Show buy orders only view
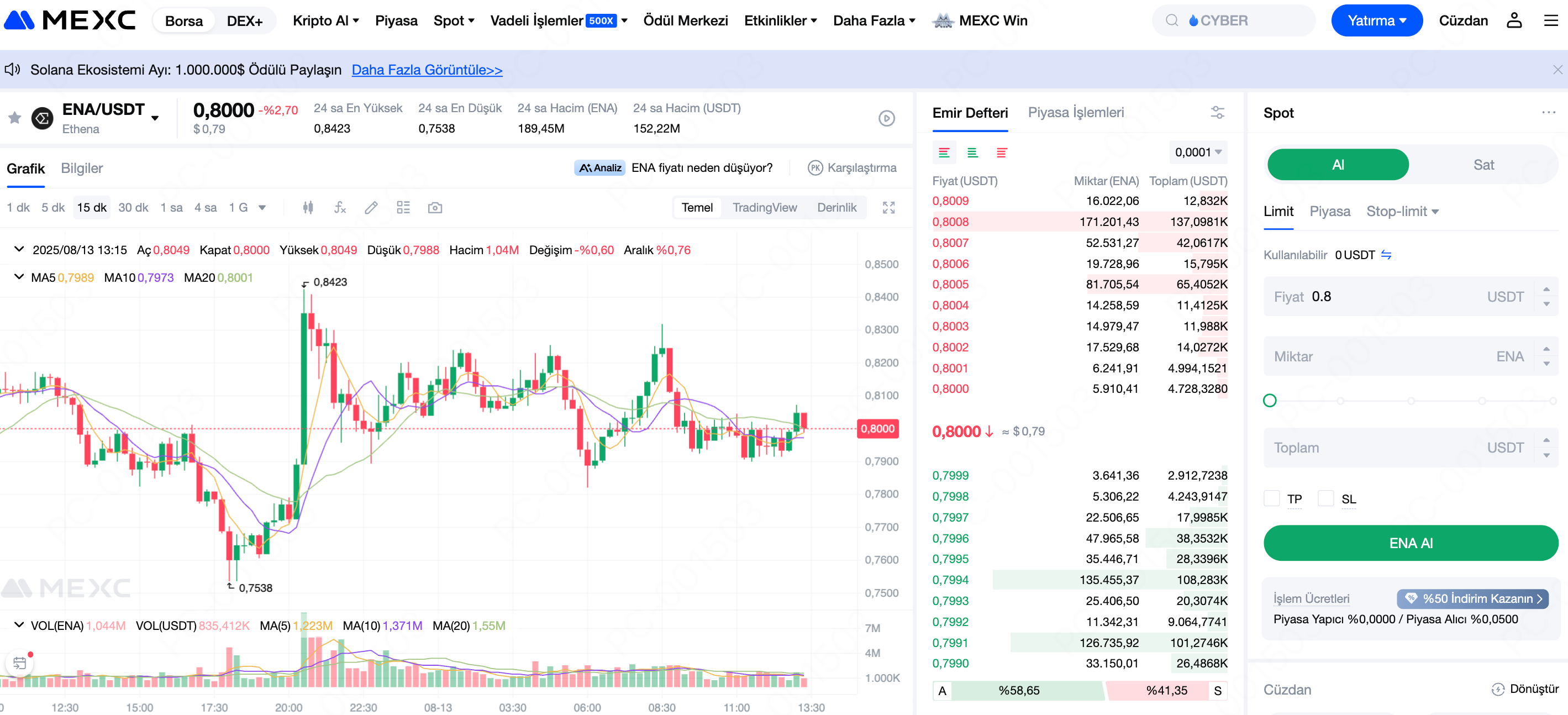 (x=972, y=152)
